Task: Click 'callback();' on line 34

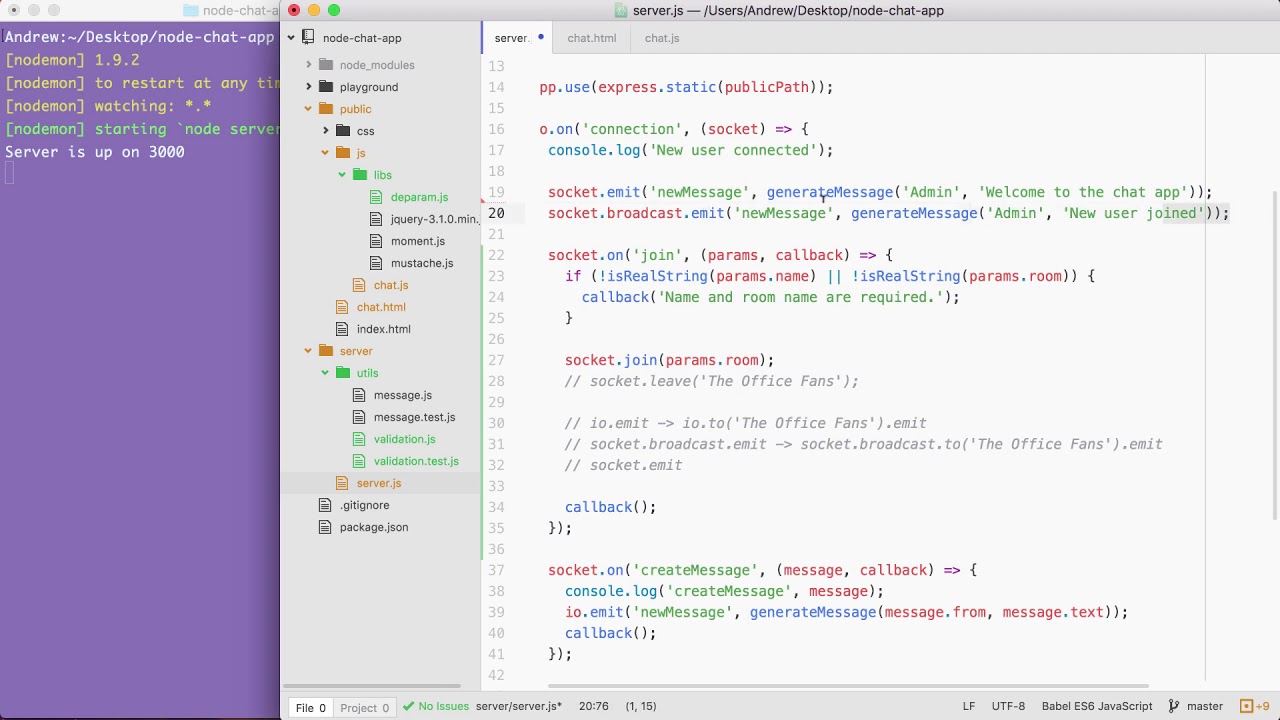Action: pos(610,507)
